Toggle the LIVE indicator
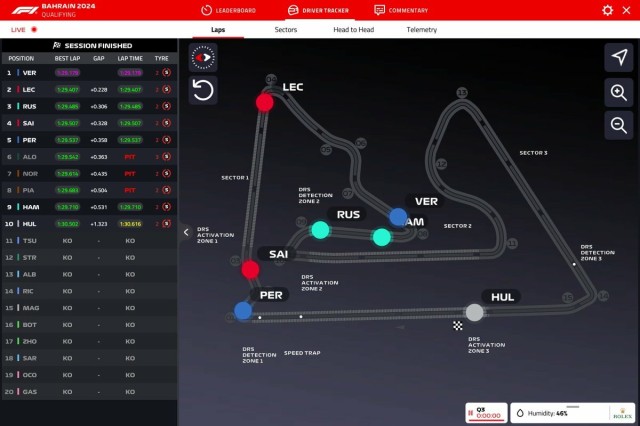 (24, 29)
